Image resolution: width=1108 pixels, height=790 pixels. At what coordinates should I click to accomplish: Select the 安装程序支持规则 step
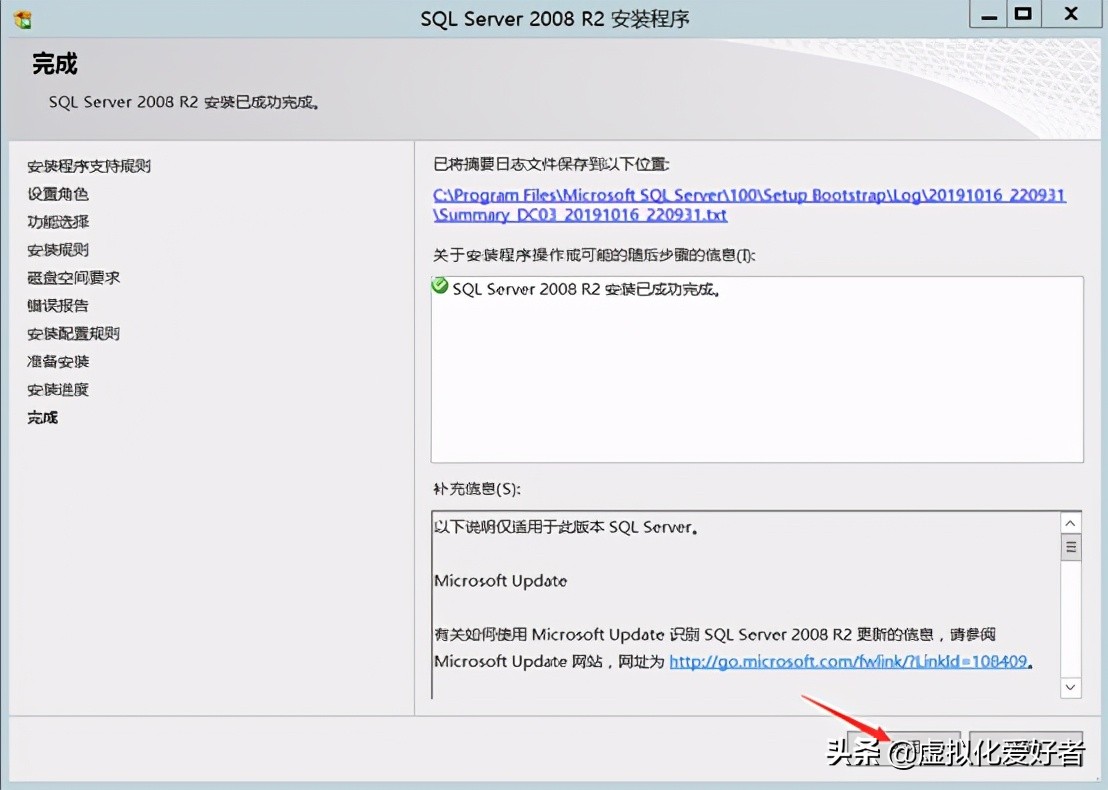tap(89, 166)
